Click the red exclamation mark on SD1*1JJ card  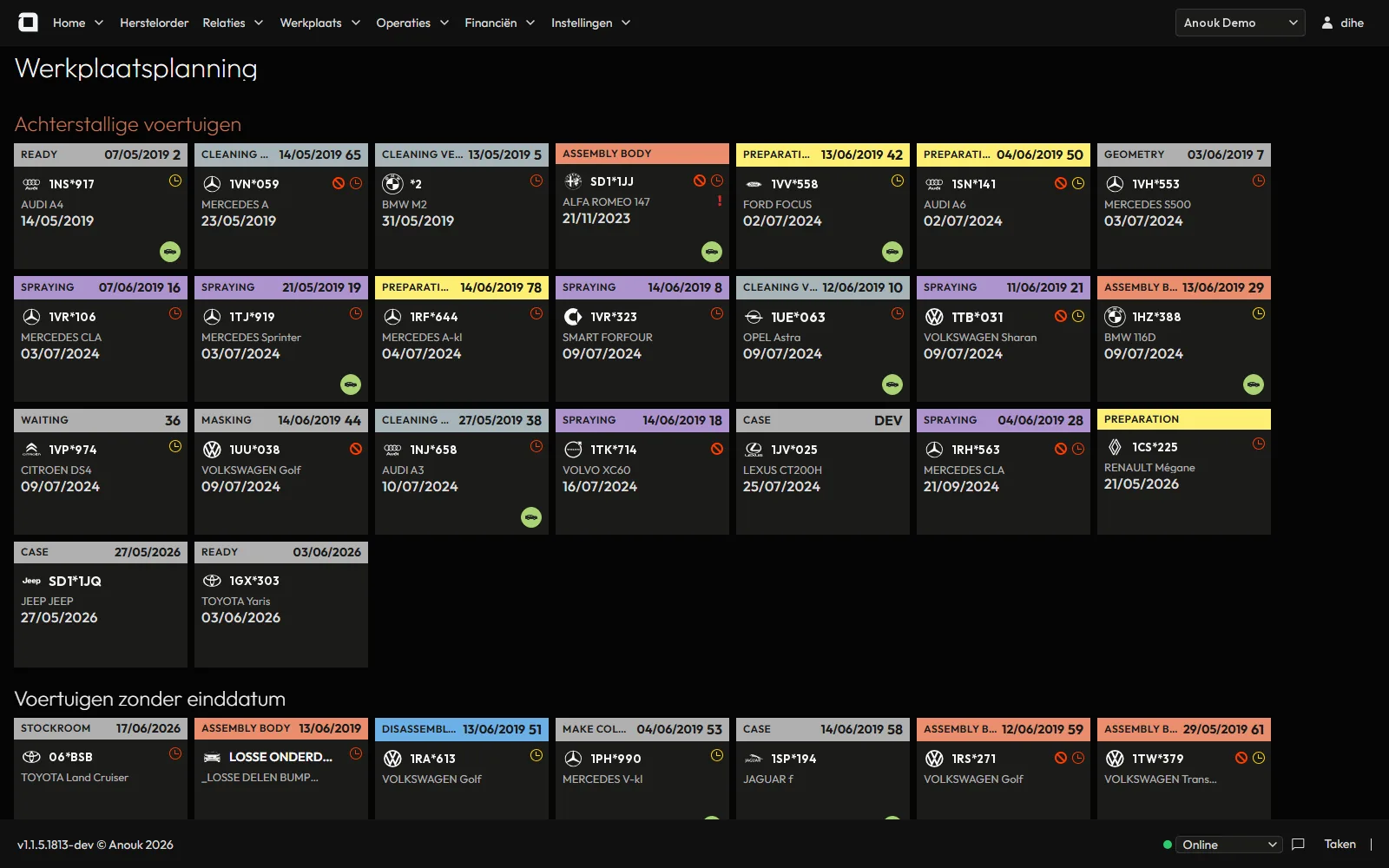tap(720, 201)
